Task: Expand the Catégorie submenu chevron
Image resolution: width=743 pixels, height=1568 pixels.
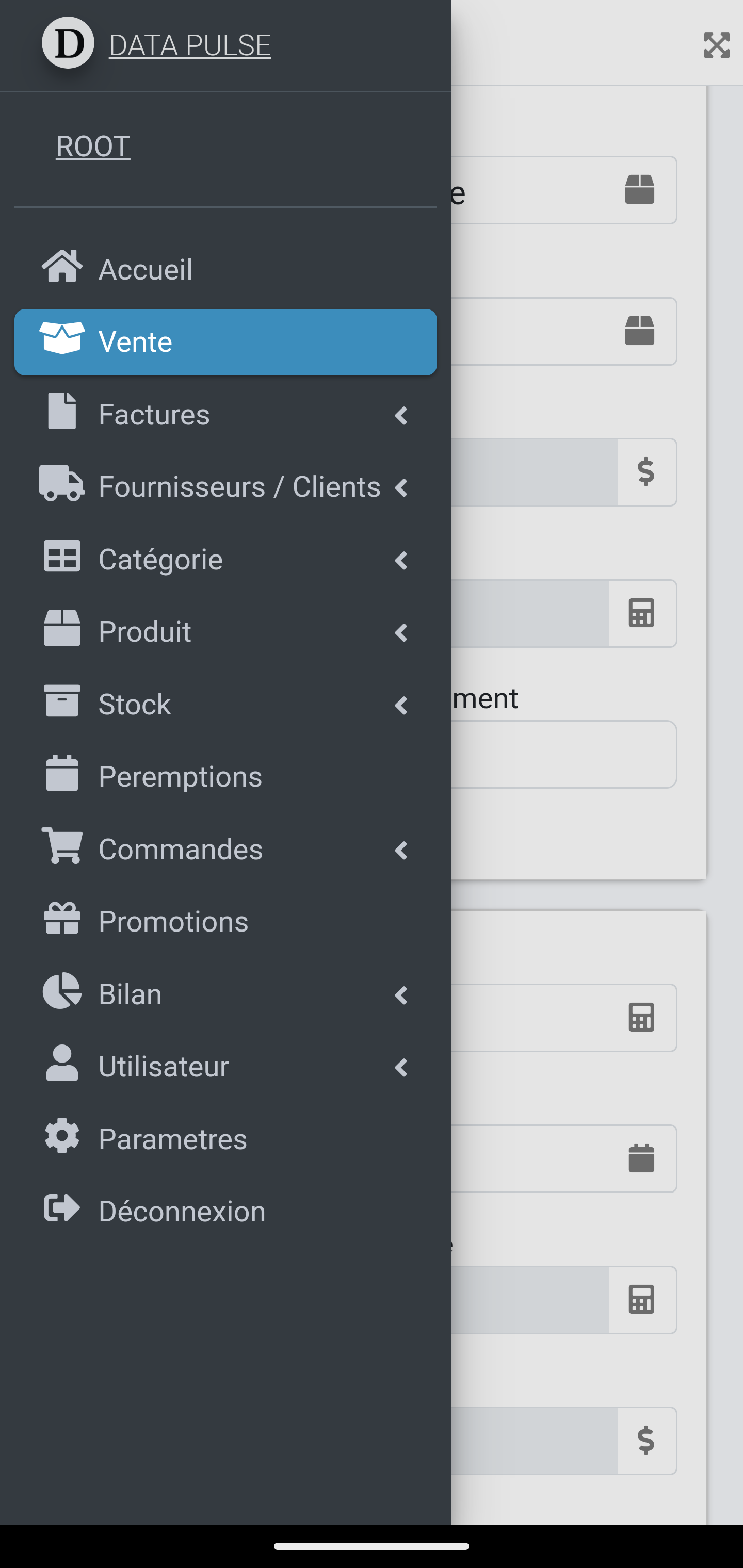Action: (401, 561)
